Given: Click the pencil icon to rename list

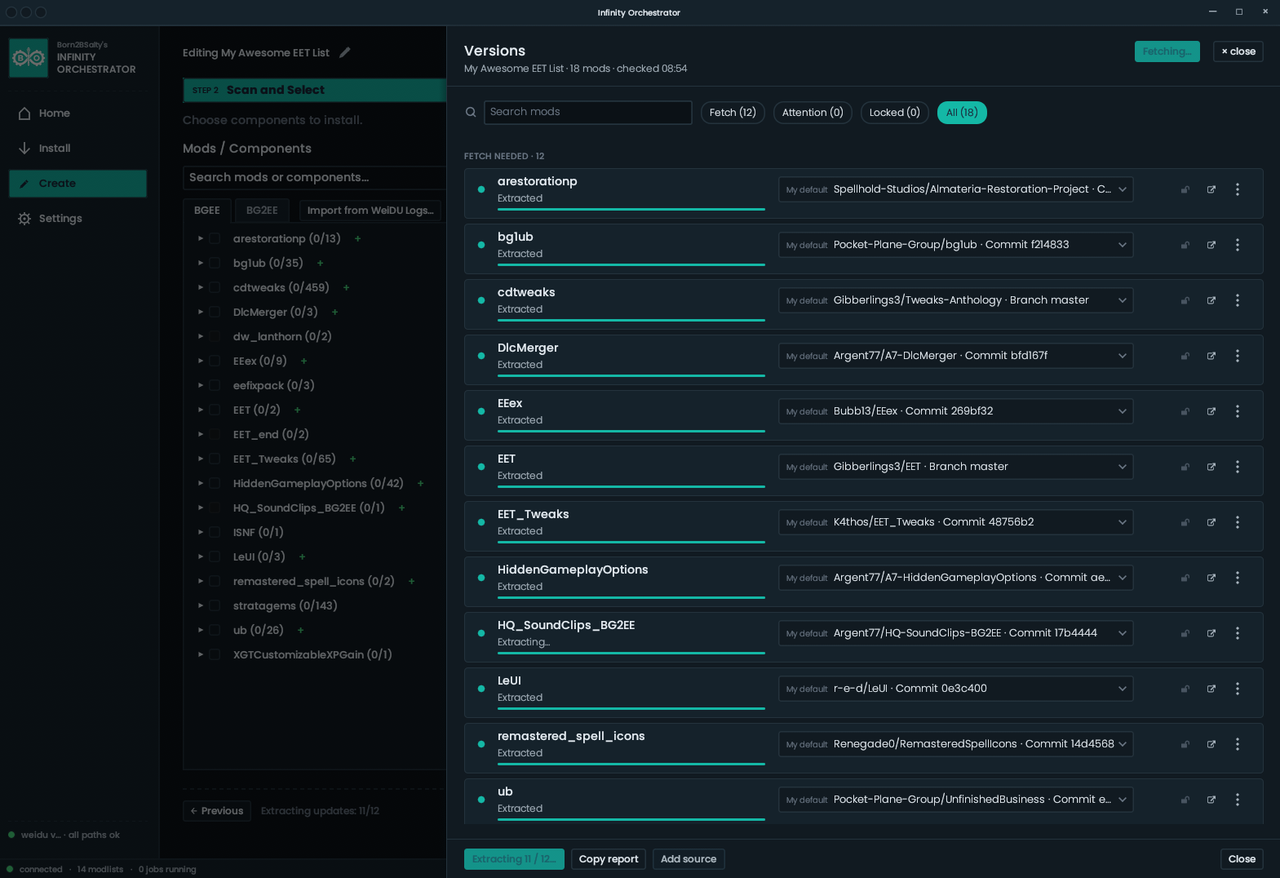Looking at the screenshot, I should pyautogui.click(x=345, y=52).
